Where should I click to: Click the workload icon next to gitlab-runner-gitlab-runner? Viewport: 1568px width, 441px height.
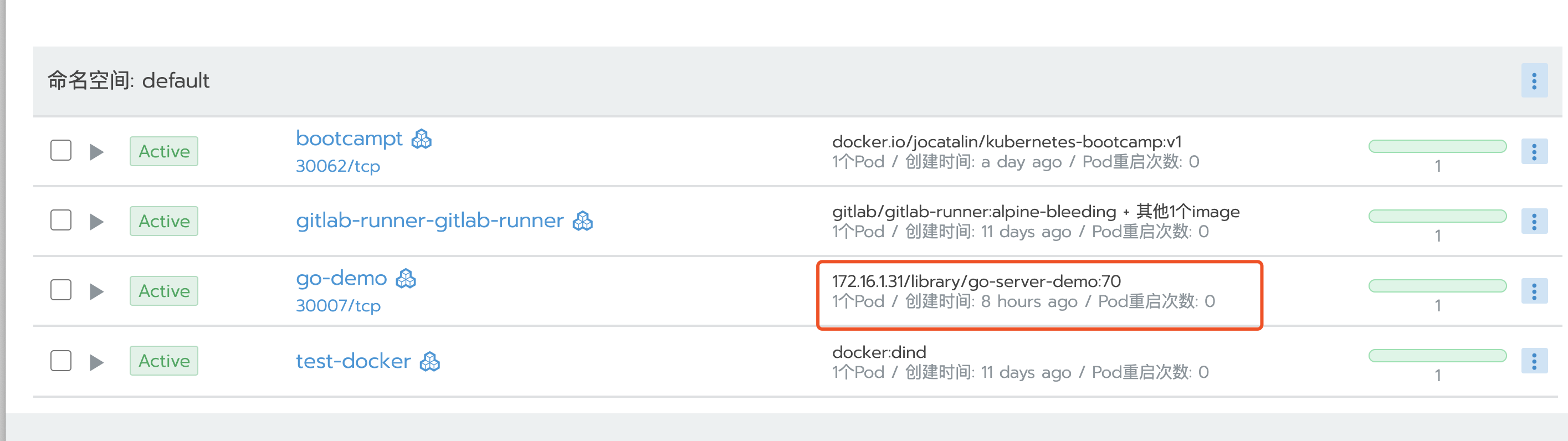click(x=582, y=221)
